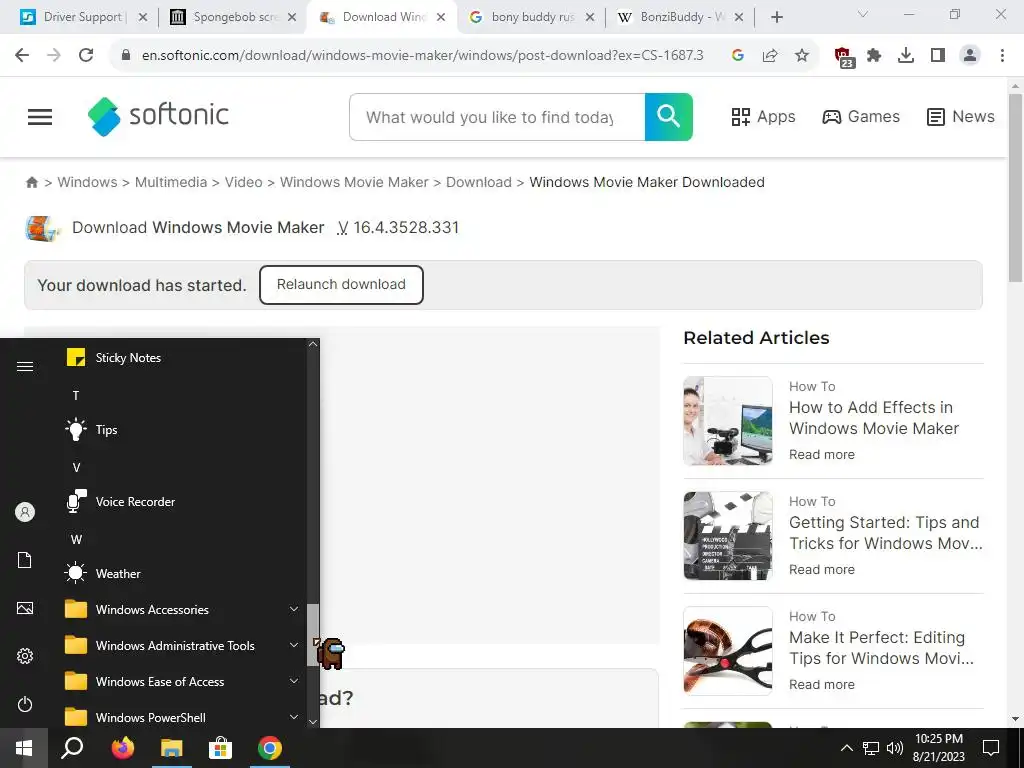The height and width of the screenshot is (768, 1024).
Task: Open Softonic News section
Action: pyautogui.click(x=961, y=117)
